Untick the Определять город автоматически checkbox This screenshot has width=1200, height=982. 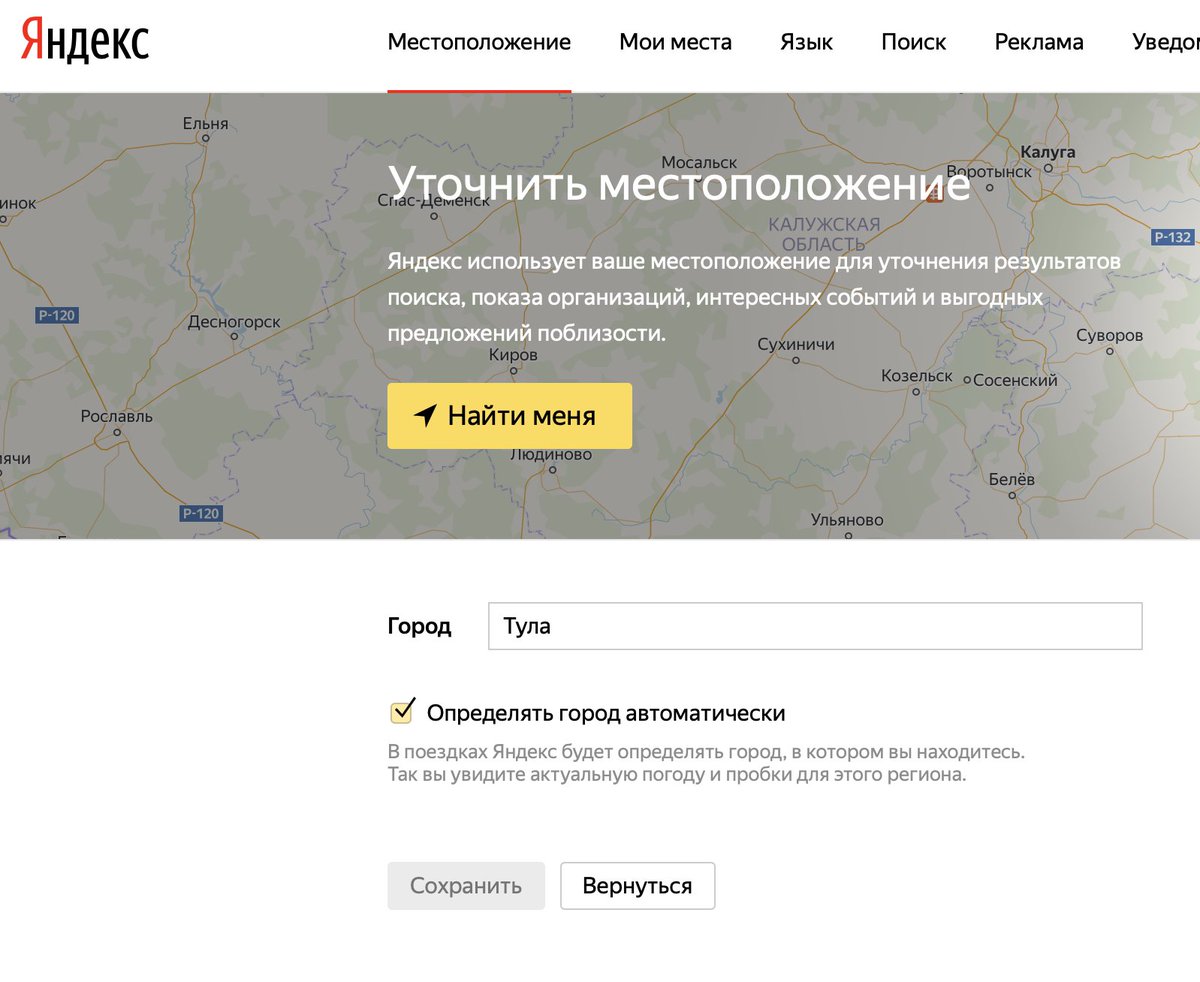click(401, 712)
